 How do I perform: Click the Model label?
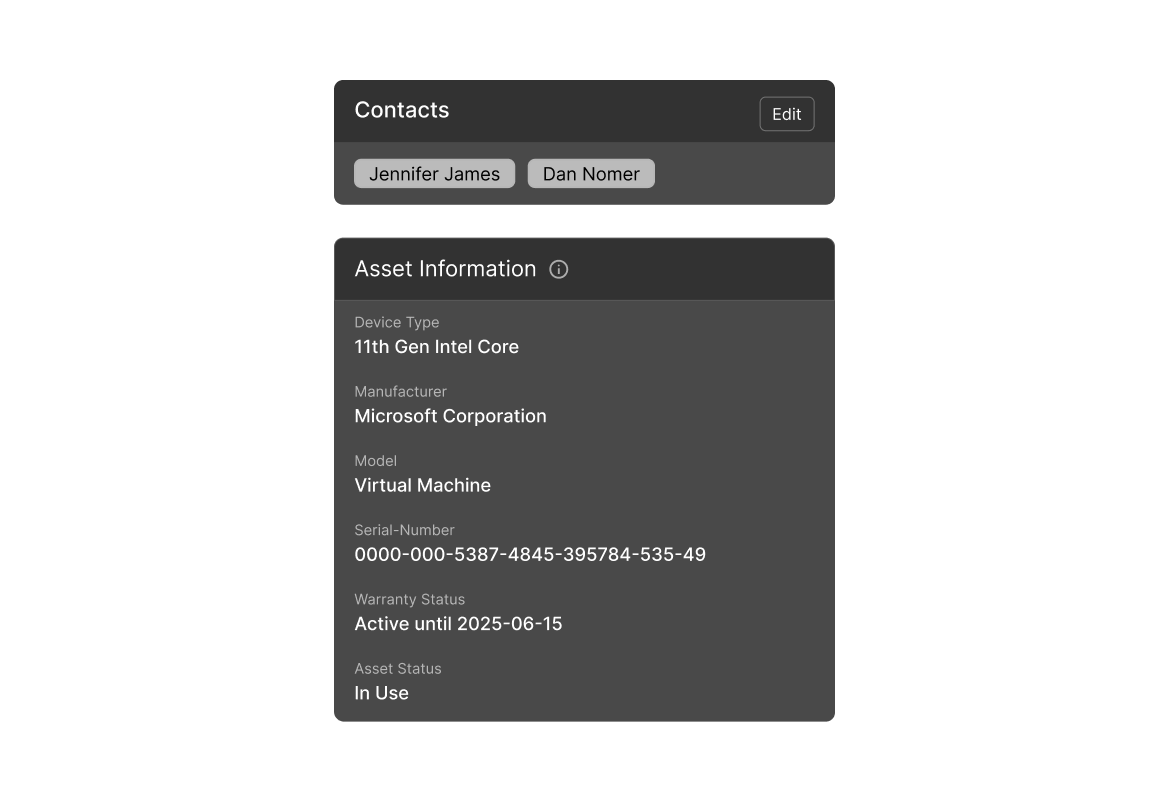375,461
